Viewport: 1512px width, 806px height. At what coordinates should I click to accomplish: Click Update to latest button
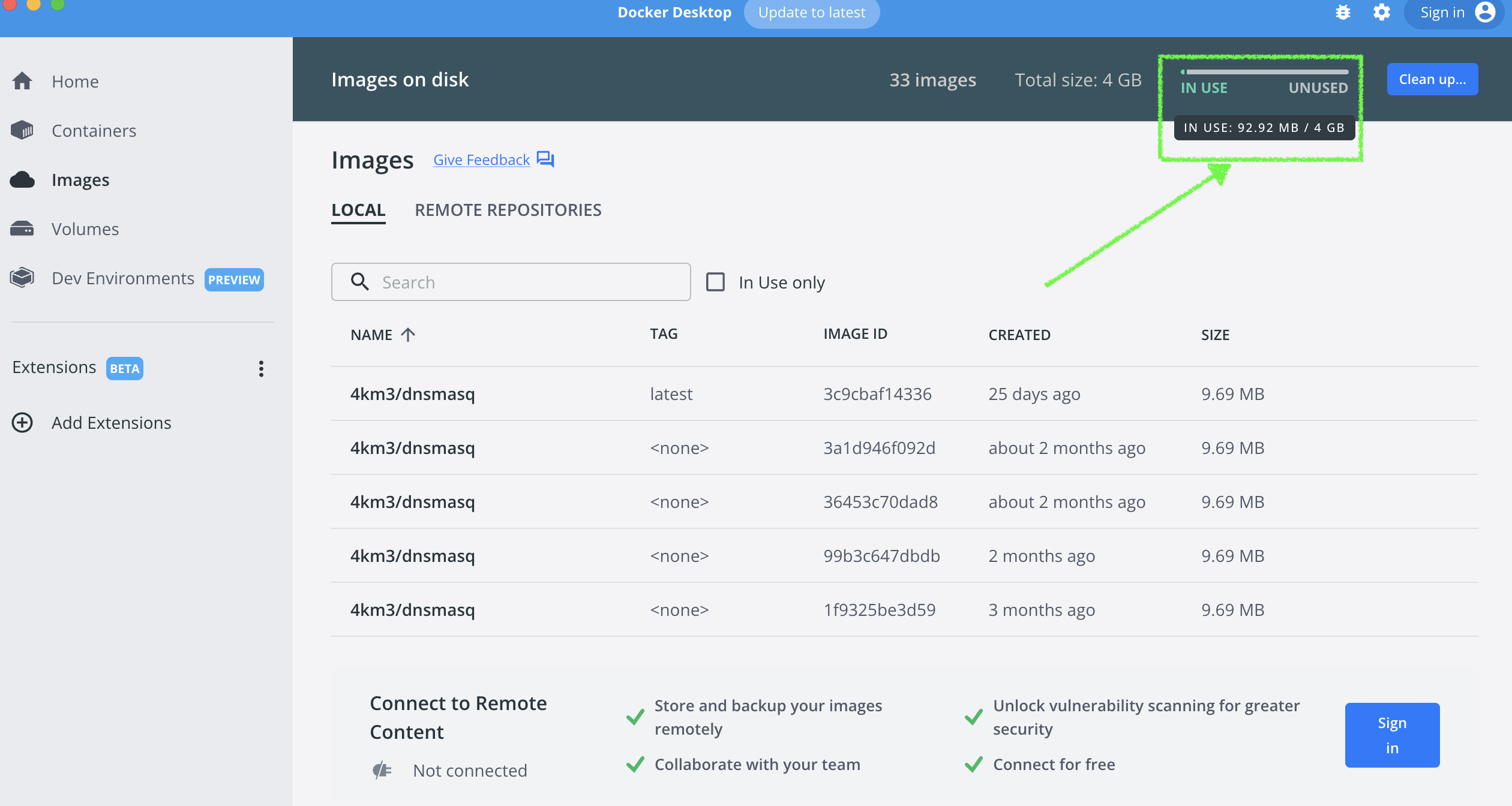click(811, 13)
